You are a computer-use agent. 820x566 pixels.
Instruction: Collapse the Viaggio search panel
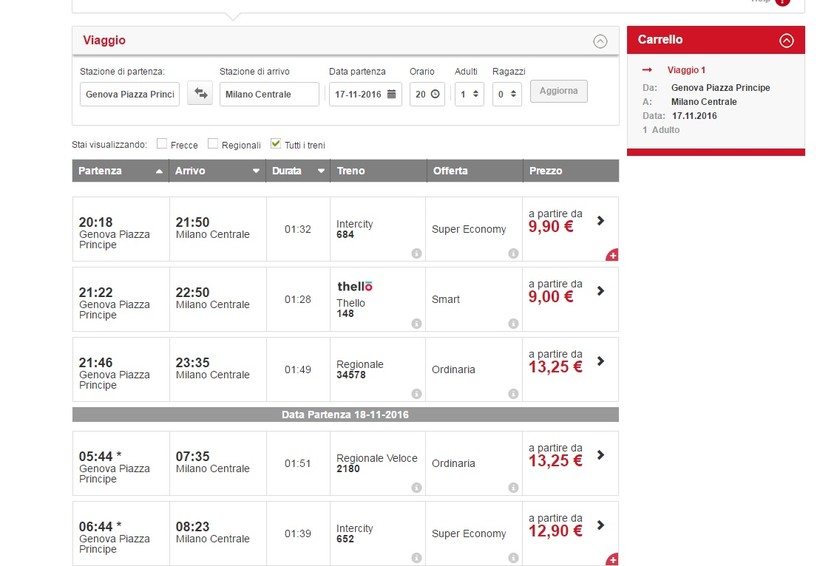coord(600,41)
